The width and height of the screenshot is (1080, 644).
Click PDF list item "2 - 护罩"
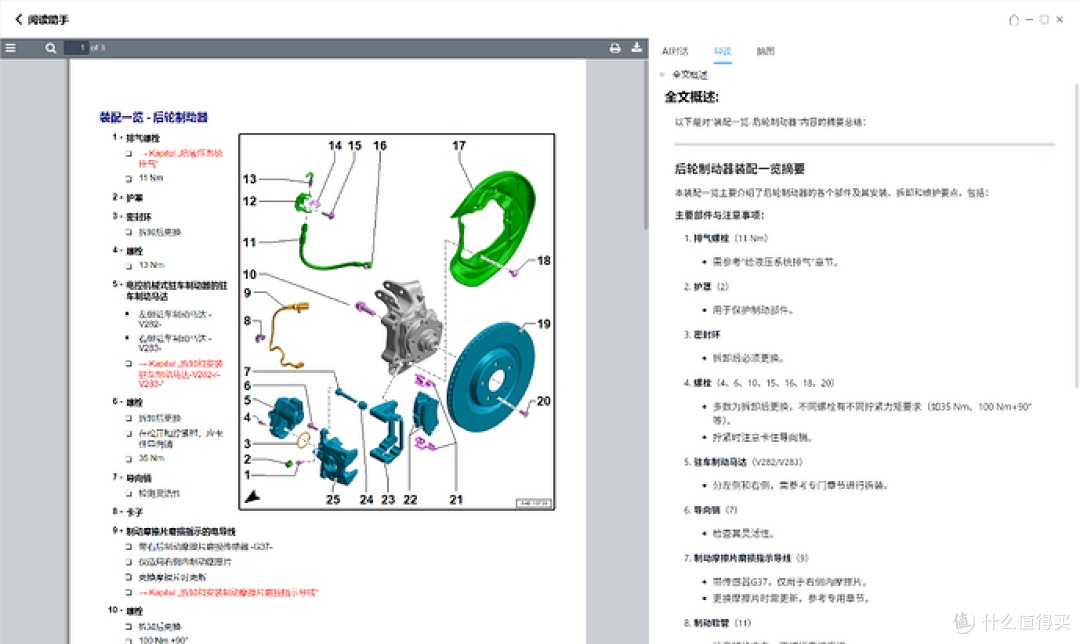128,198
